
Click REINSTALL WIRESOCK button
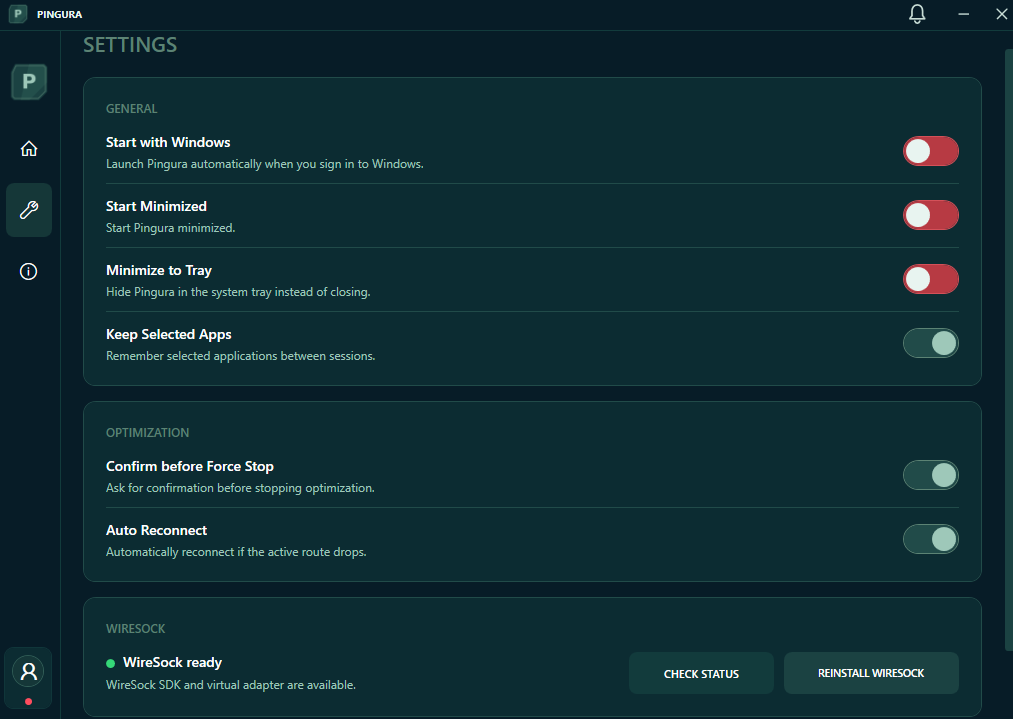(x=871, y=673)
